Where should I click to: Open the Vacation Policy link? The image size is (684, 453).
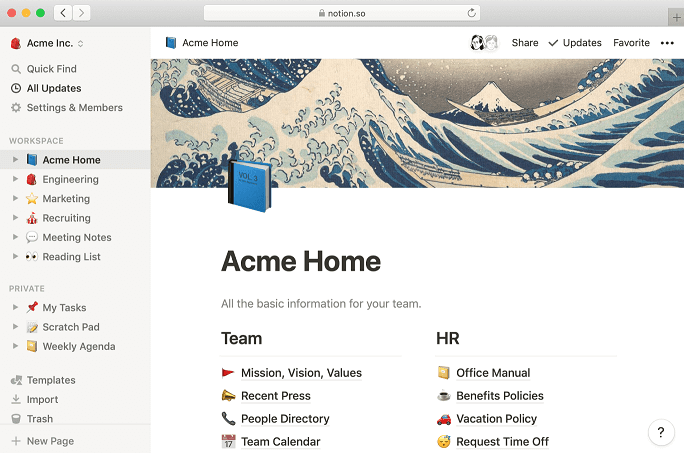pos(496,419)
